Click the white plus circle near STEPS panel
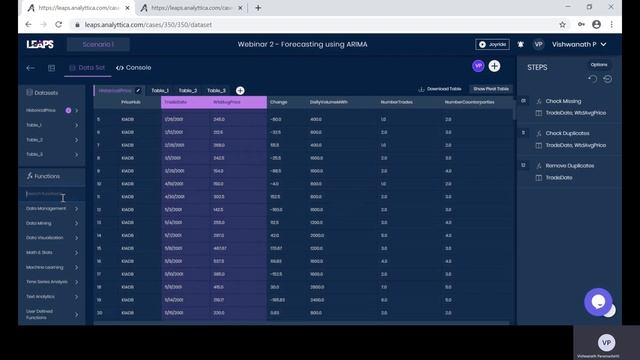Screen dimensions: 640x360 (x=494, y=66)
